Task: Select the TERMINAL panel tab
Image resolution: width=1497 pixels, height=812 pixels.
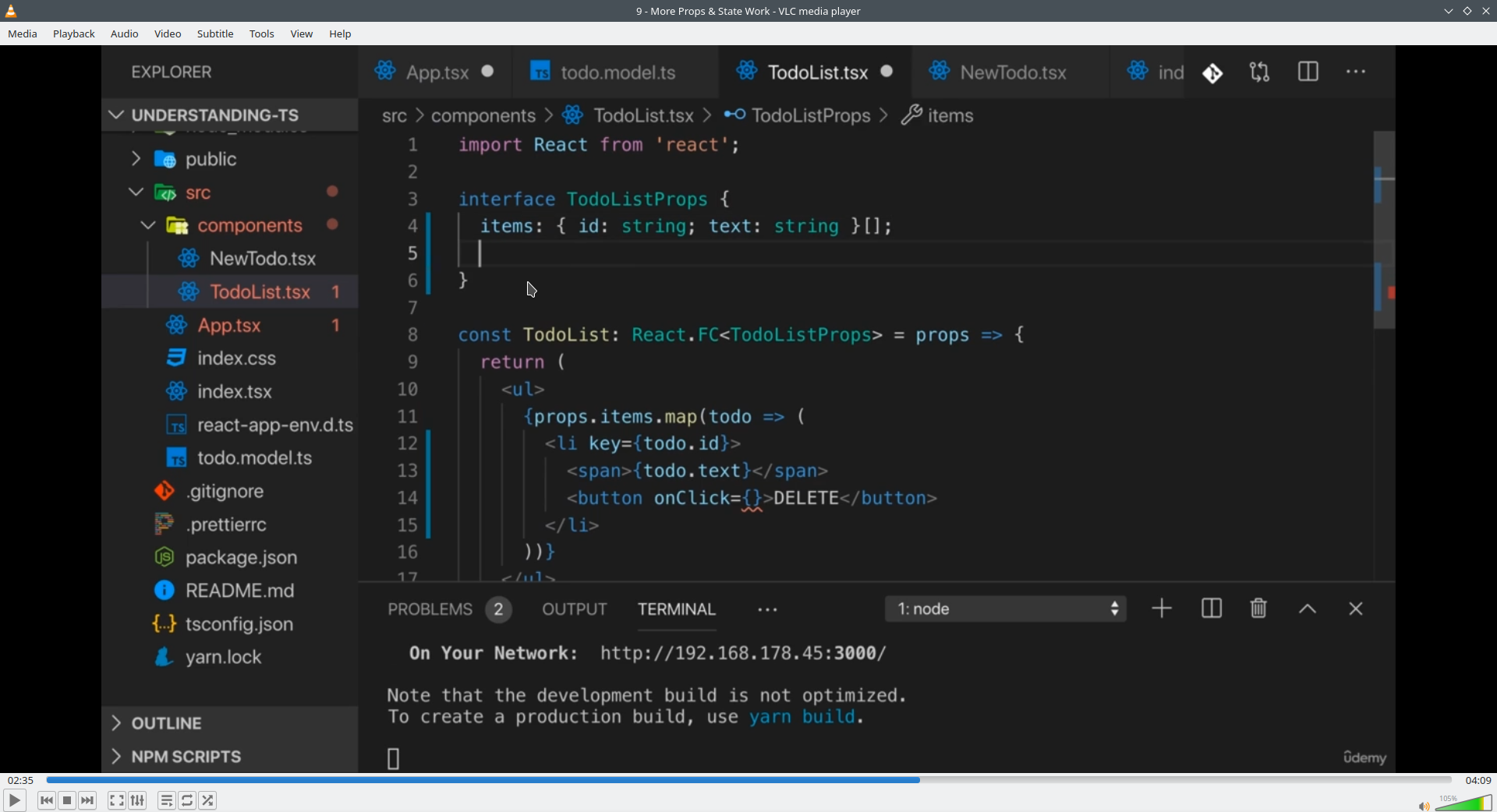Action: [677, 610]
